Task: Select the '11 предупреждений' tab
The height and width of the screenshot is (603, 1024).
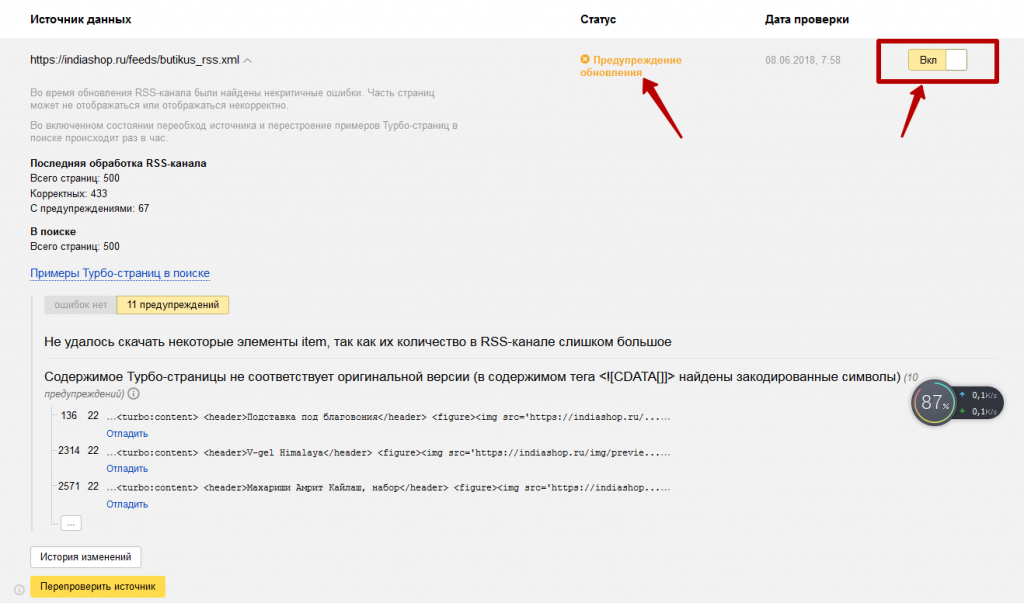Action: pos(173,306)
